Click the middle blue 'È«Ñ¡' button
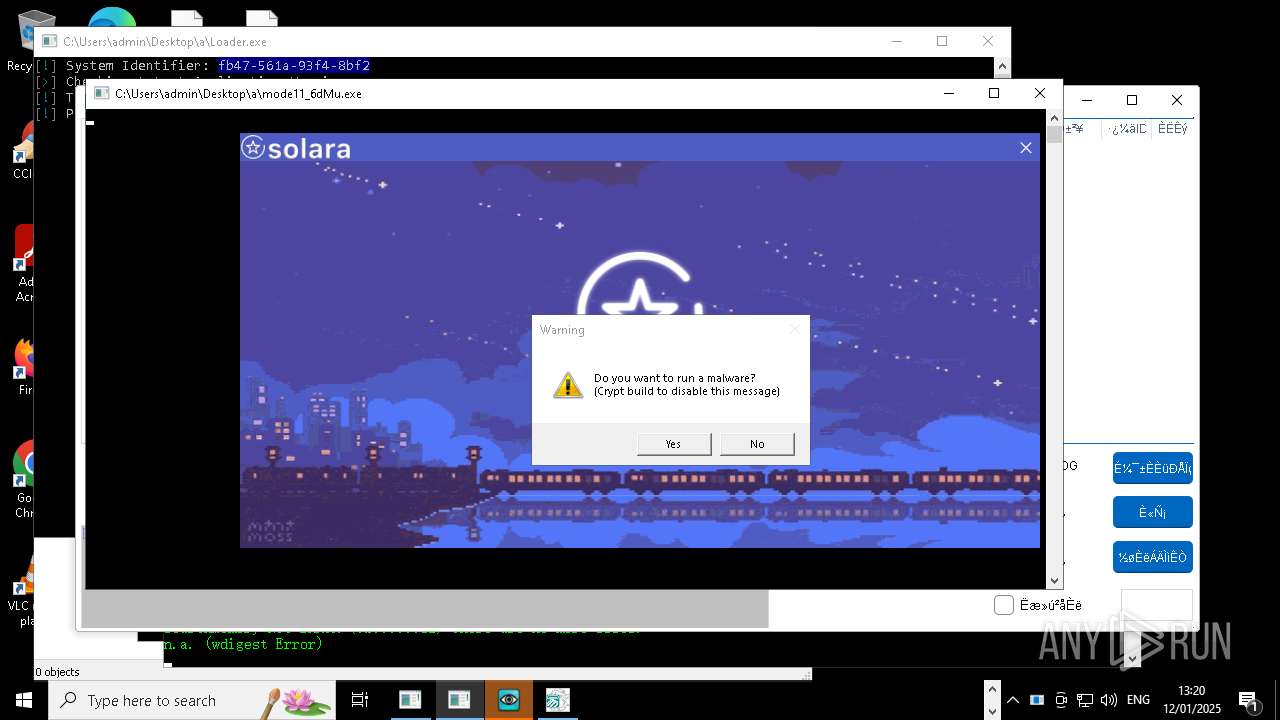This screenshot has height=720, width=1280. tap(1153, 512)
